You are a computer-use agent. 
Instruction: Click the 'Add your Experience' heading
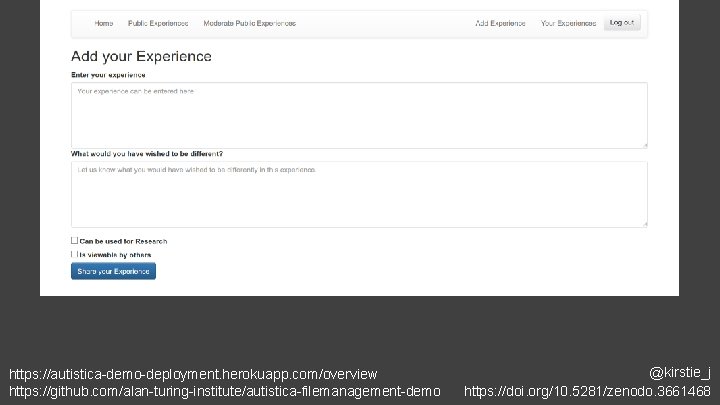[141, 56]
